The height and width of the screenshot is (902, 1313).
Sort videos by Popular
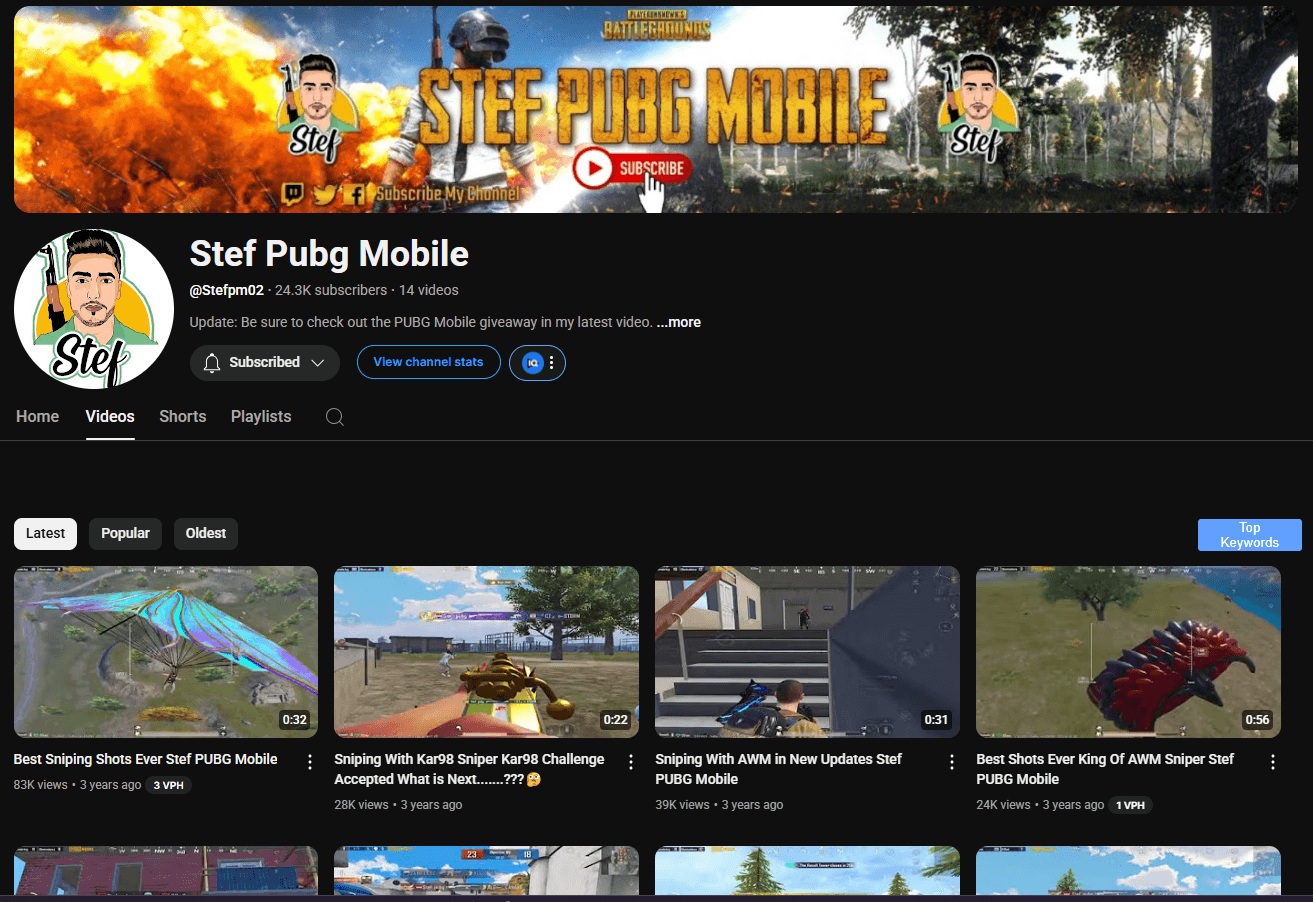[x=125, y=533]
